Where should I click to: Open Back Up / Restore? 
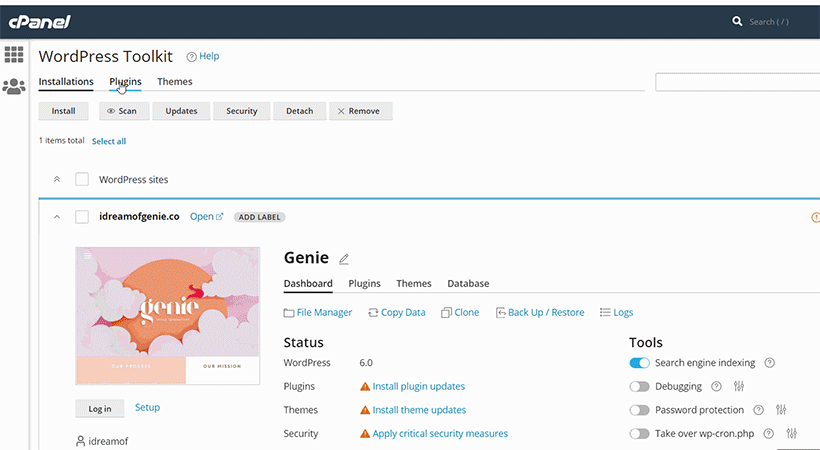pyautogui.click(x=540, y=312)
